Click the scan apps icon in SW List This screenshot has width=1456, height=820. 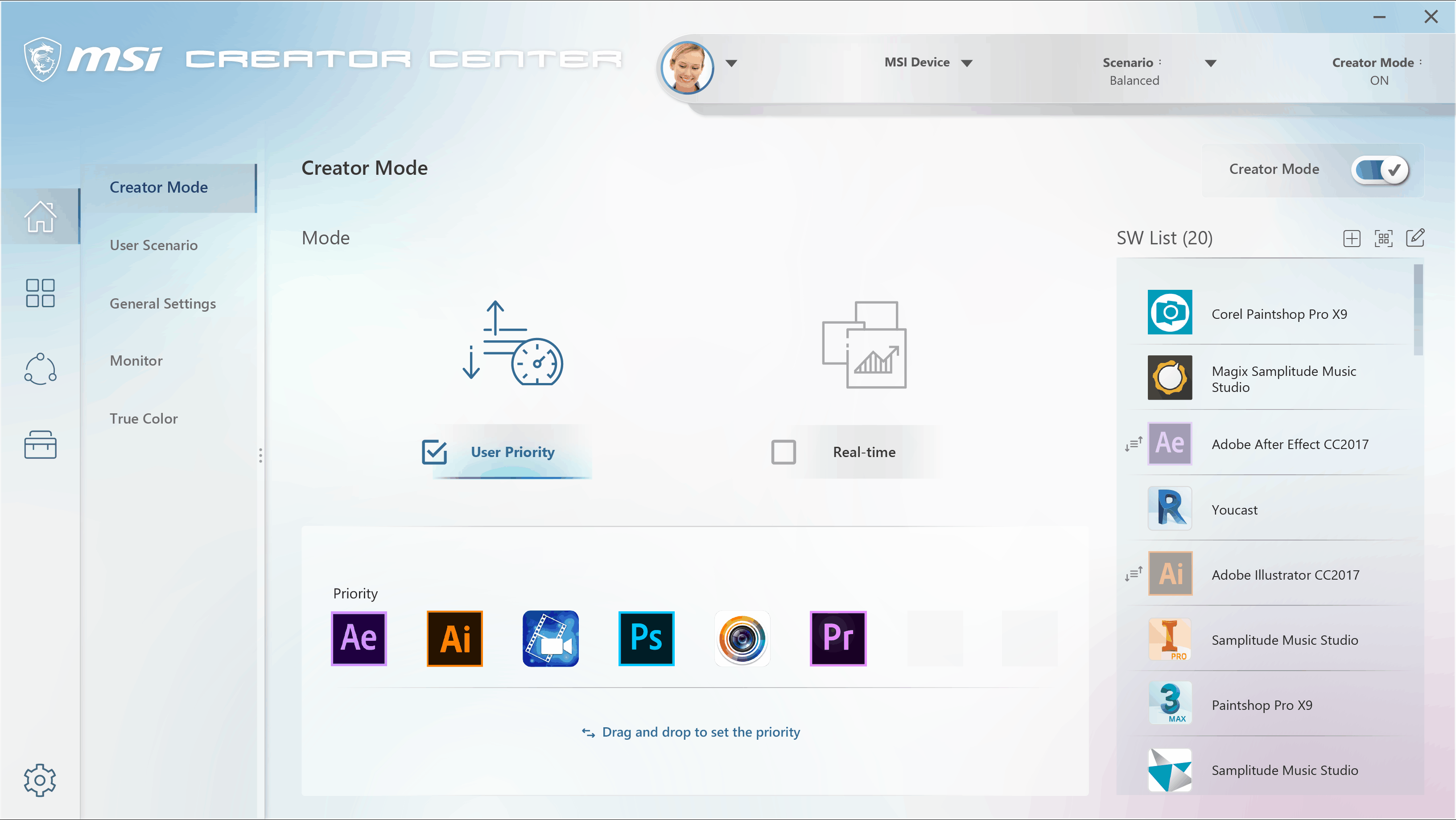[1383, 239]
